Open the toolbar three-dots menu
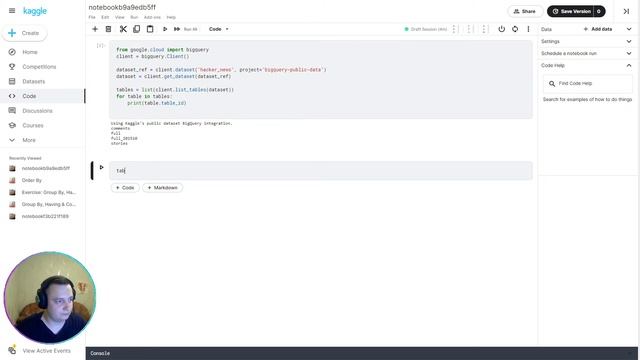The height and width of the screenshot is (360, 640). pyautogui.click(x=528, y=29)
